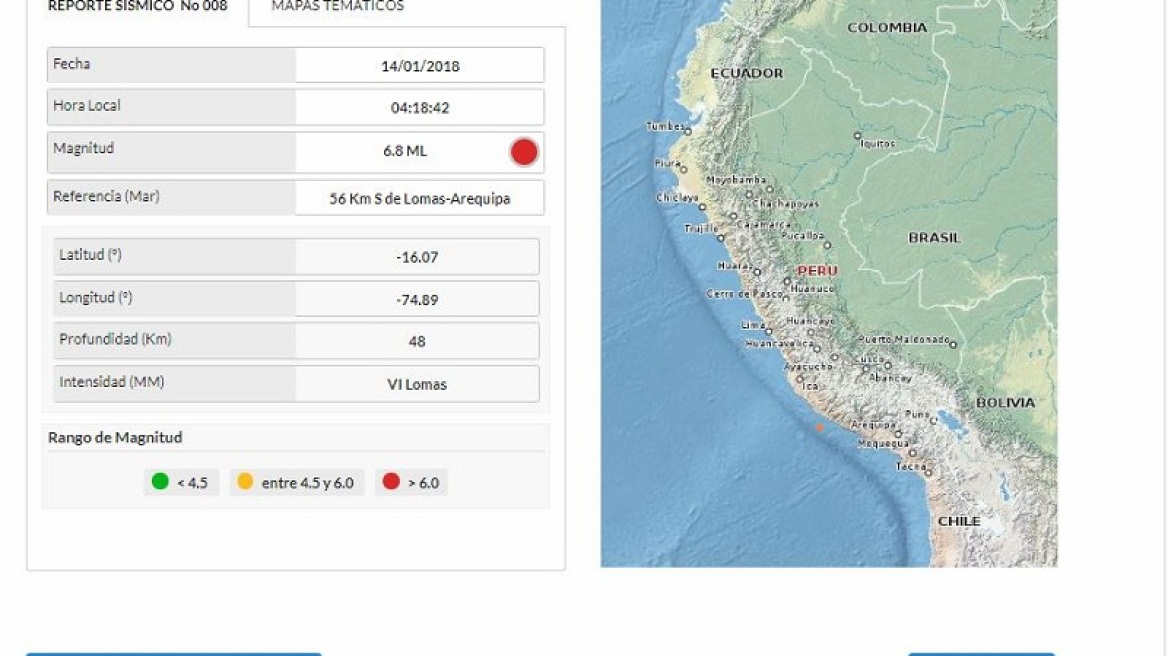Viewport: 1168px width, 656px height.
Task: Click the Referencia value 56 Km S de Lomas-Arequipa
Action: coord(419,199)
